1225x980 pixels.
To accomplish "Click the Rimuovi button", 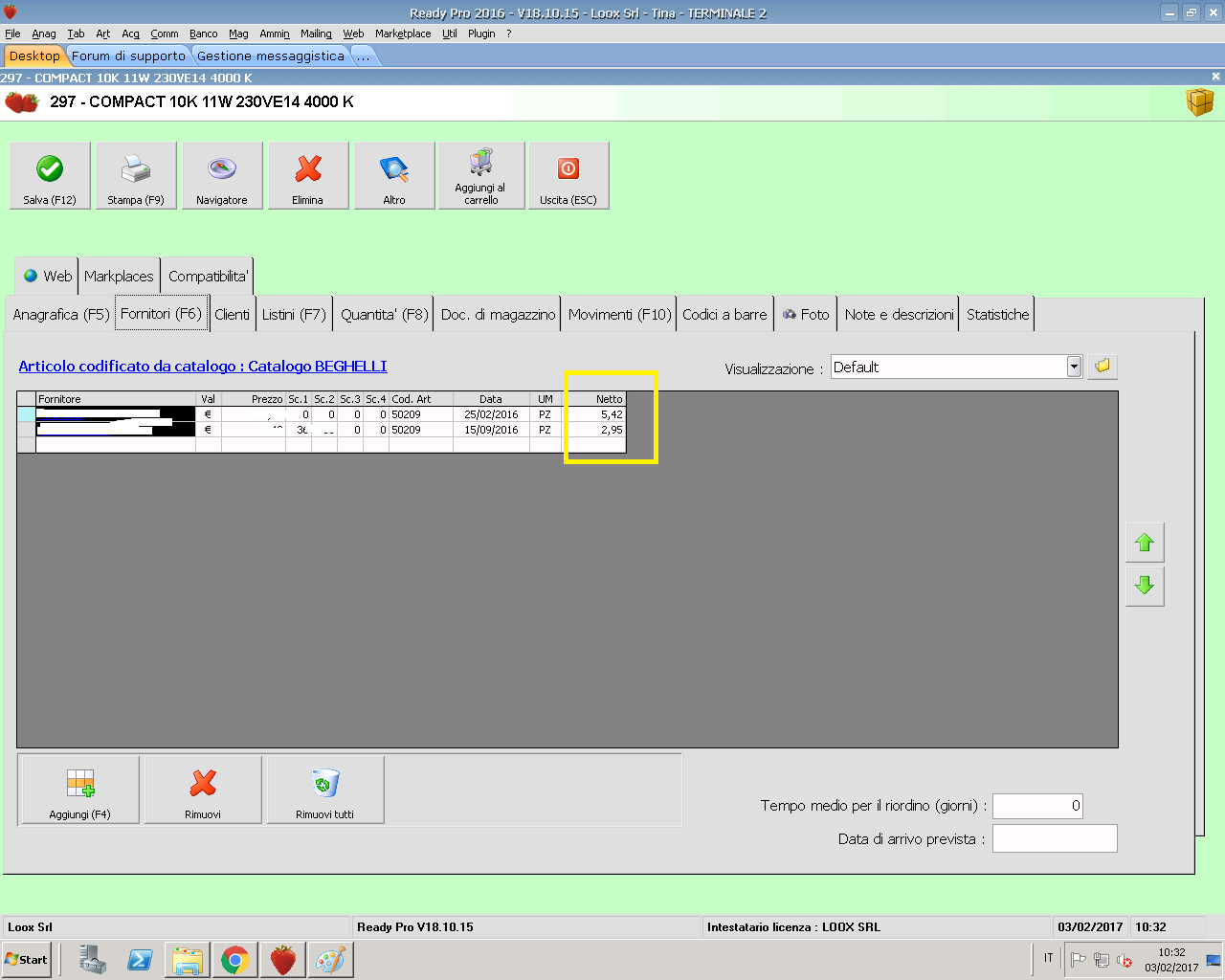I will [x=203, y=790].
